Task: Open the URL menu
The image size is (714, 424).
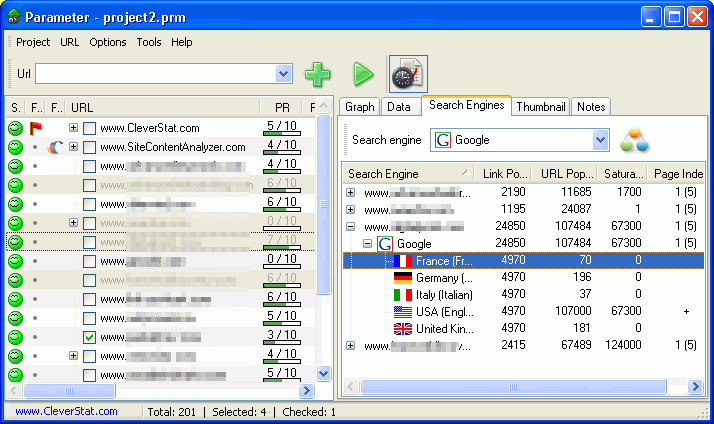Action: pyautogui.click(x=69, y=42)
